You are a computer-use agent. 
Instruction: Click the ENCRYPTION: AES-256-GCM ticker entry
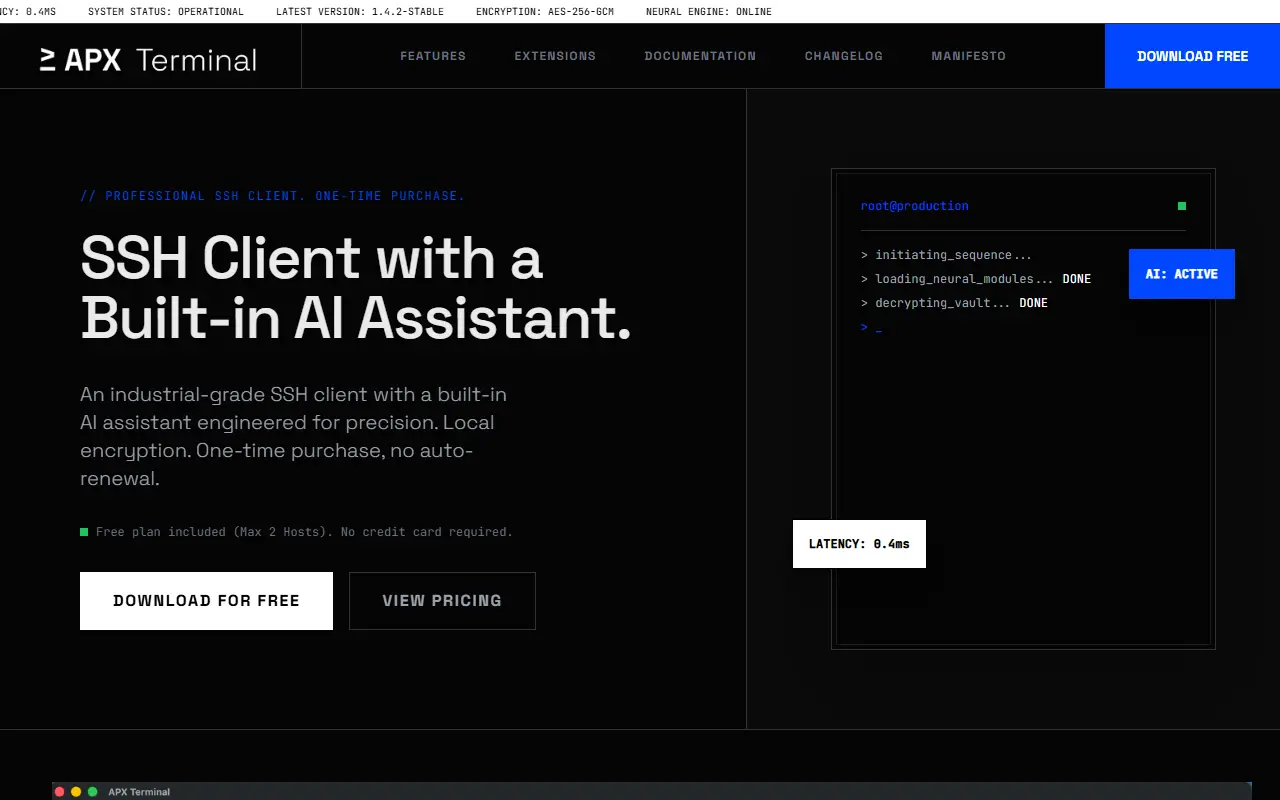(x=545, y=12)
